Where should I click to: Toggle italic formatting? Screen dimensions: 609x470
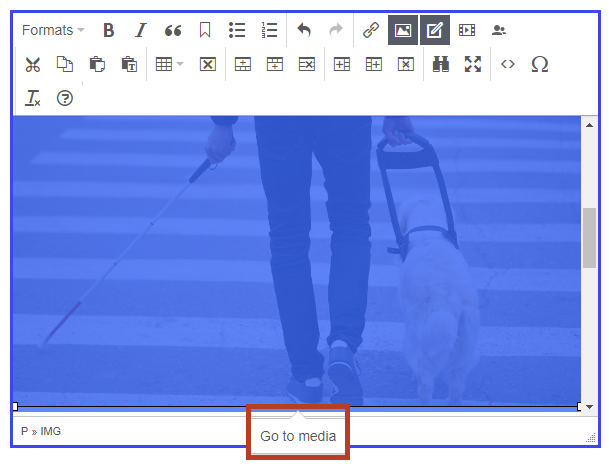[x=141, y=30]
